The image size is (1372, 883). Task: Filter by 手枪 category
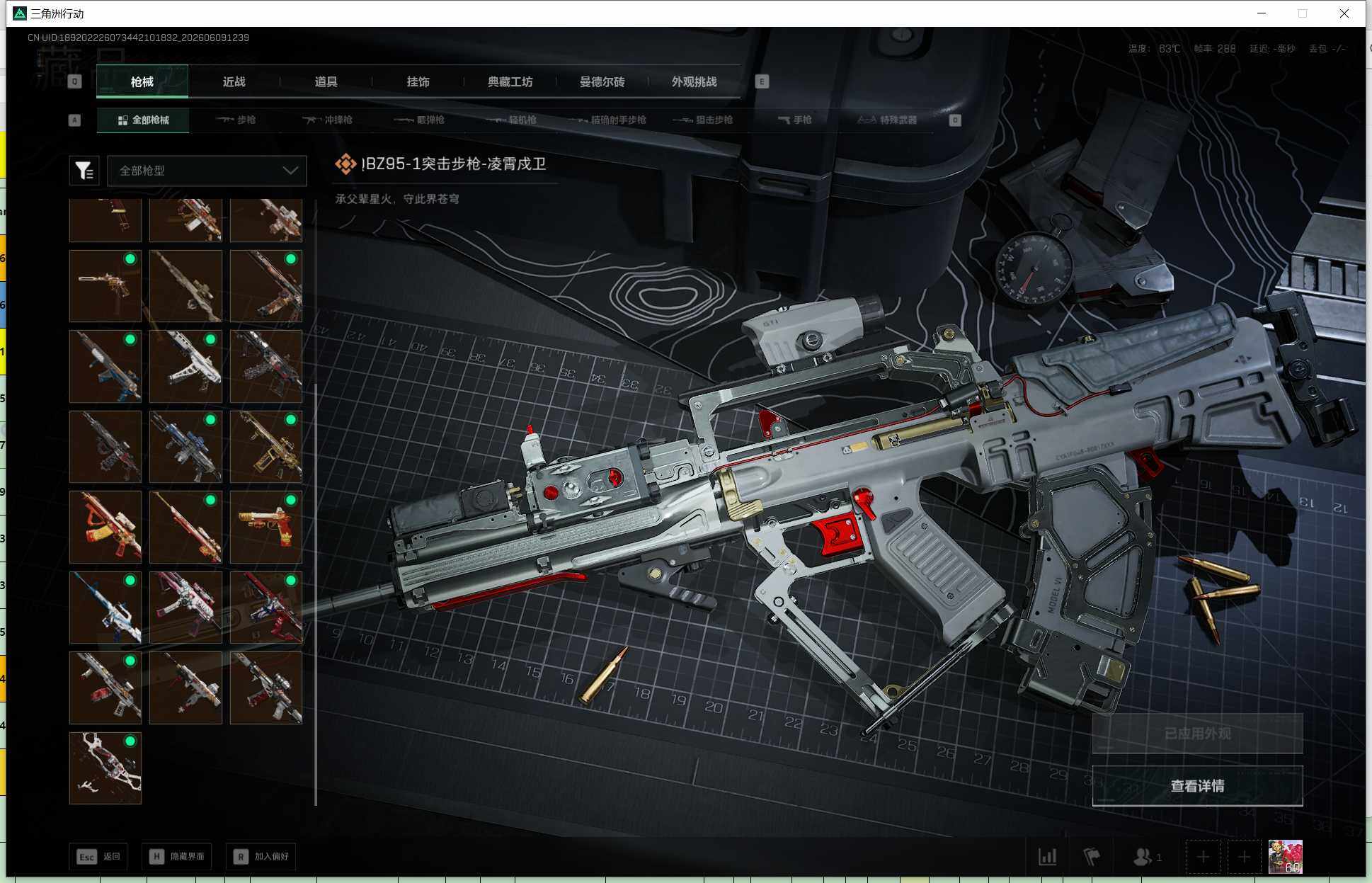[794, 120]
